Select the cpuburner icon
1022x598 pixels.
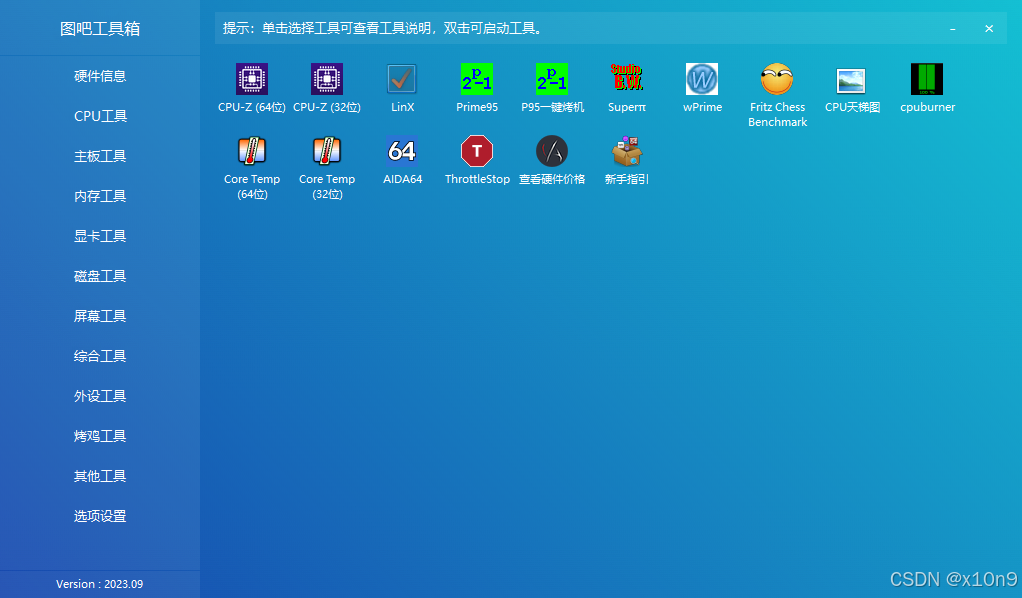pos(927,79)
